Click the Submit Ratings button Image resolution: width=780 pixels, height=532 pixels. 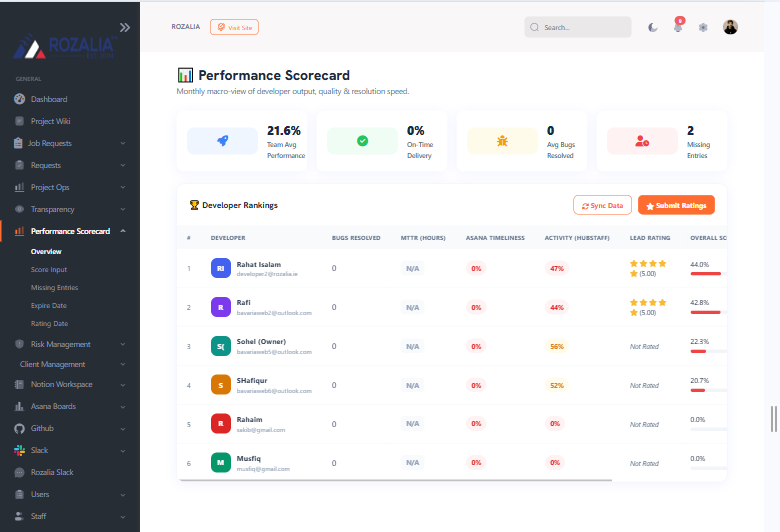(x=677, y=205)
